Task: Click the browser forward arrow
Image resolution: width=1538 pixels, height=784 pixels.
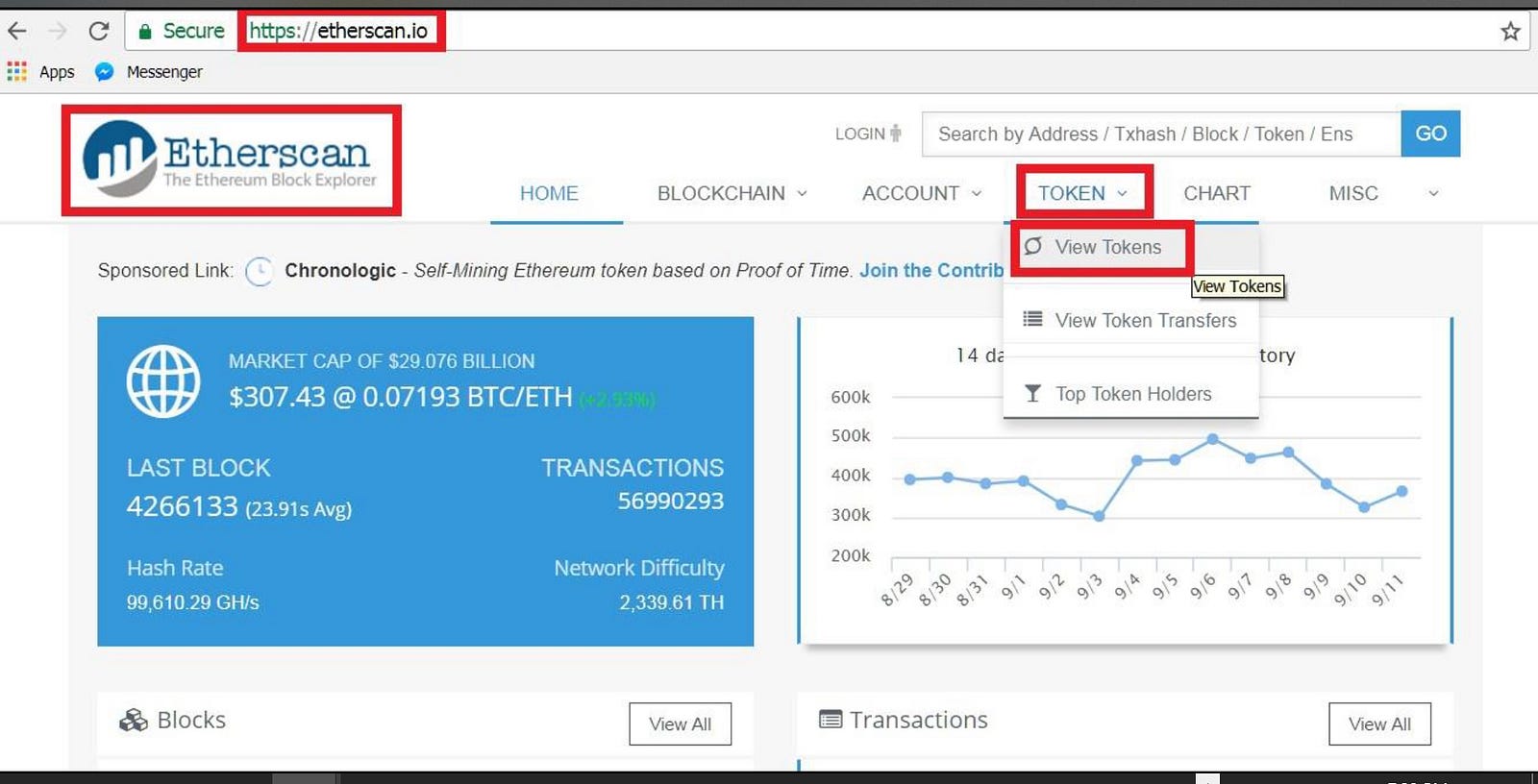Action: (58, 31)
